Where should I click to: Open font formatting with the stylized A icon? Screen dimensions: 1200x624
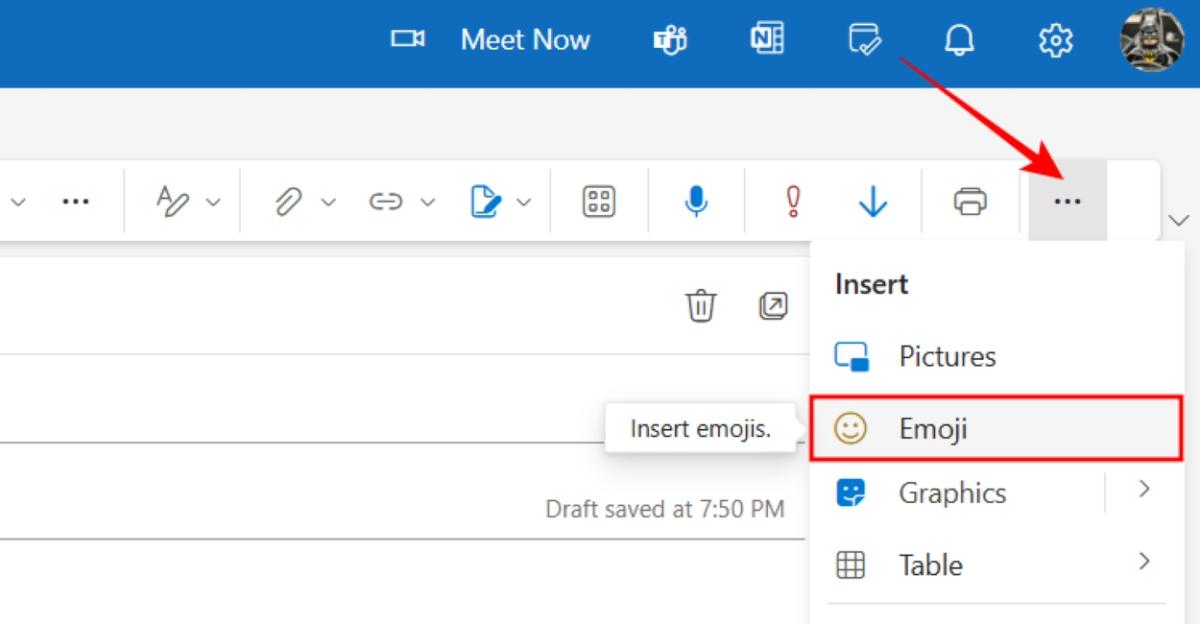[172, 200]
